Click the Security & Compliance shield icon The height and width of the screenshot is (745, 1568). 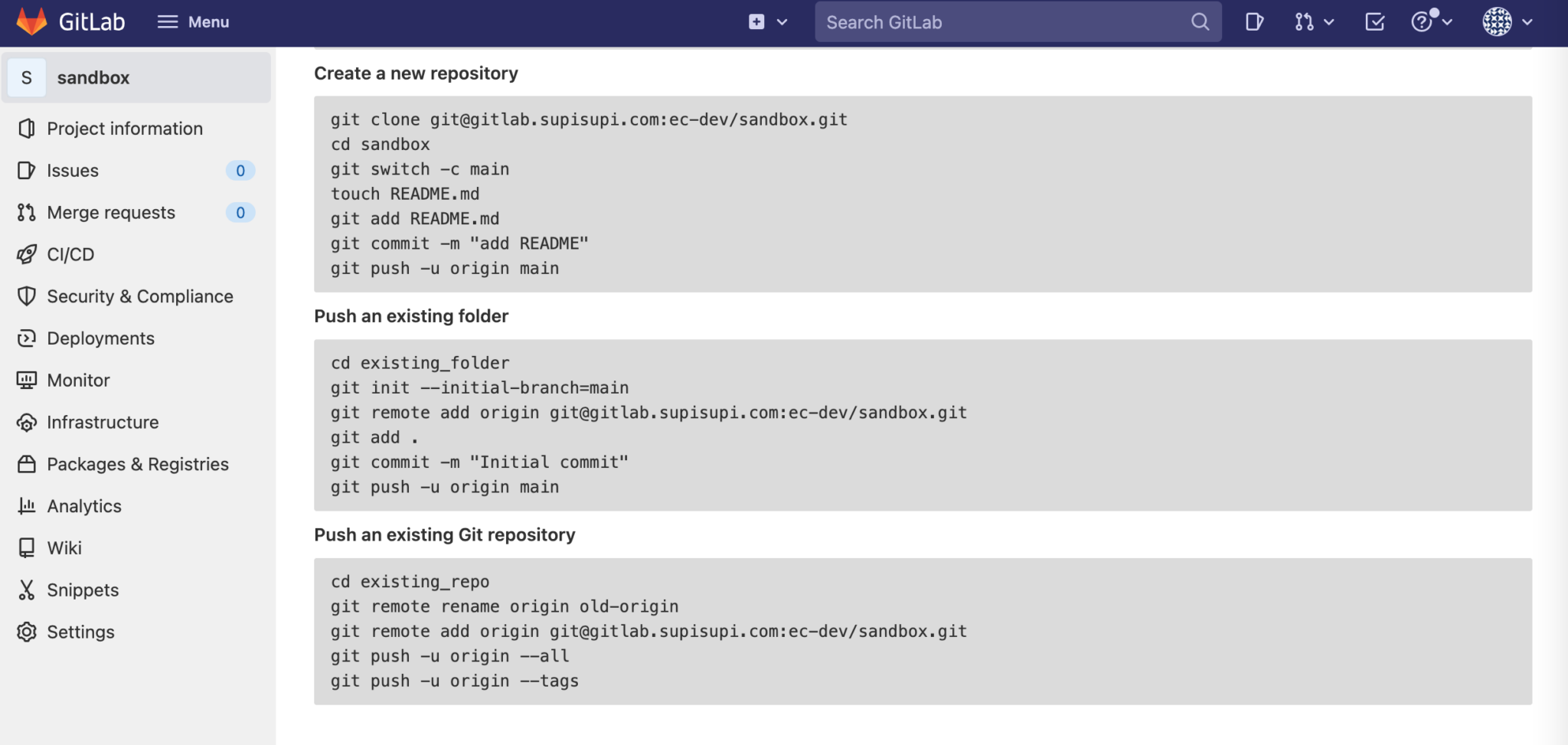(x=27, y=296)
